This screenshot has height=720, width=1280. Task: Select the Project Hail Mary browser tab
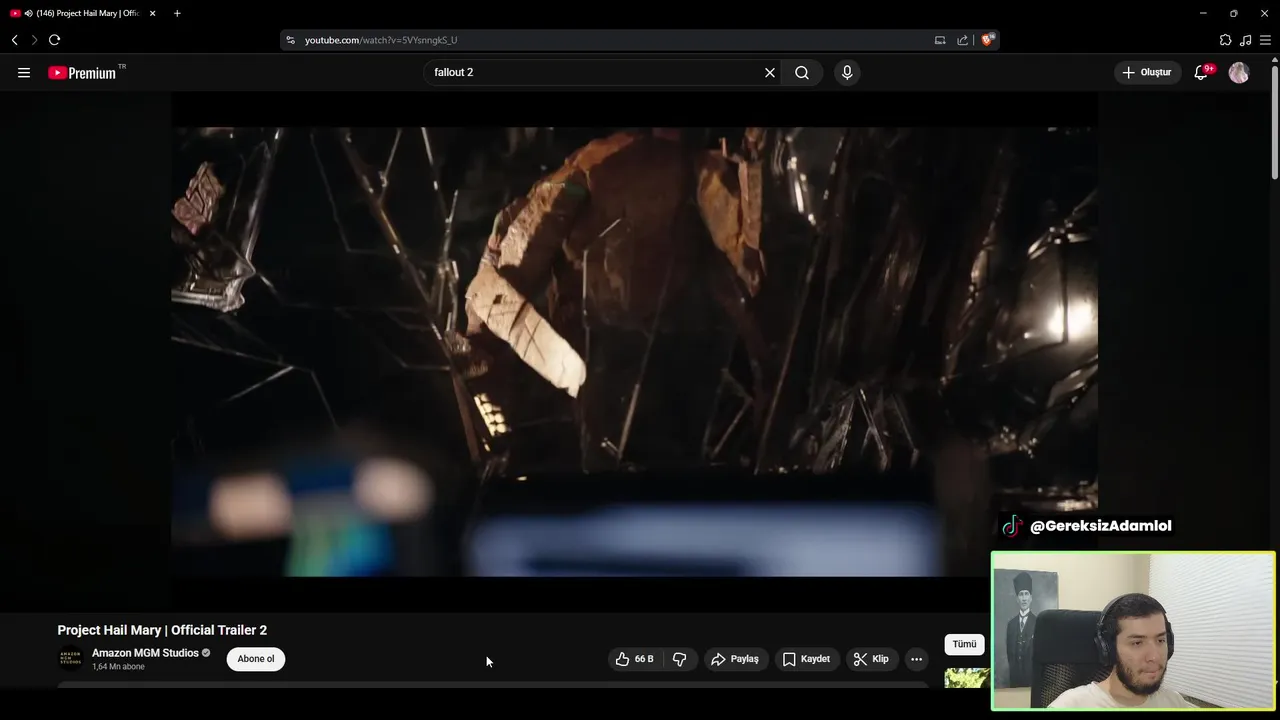pos(85,13)
